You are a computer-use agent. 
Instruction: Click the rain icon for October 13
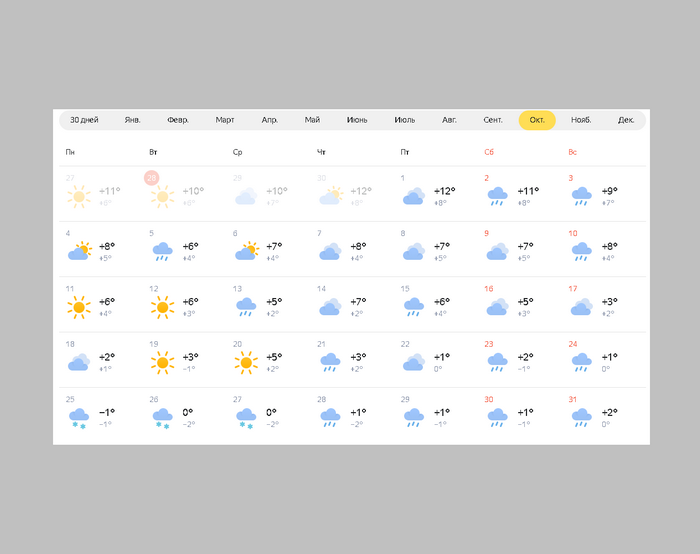pyautogui.click(x=246, y=307)
